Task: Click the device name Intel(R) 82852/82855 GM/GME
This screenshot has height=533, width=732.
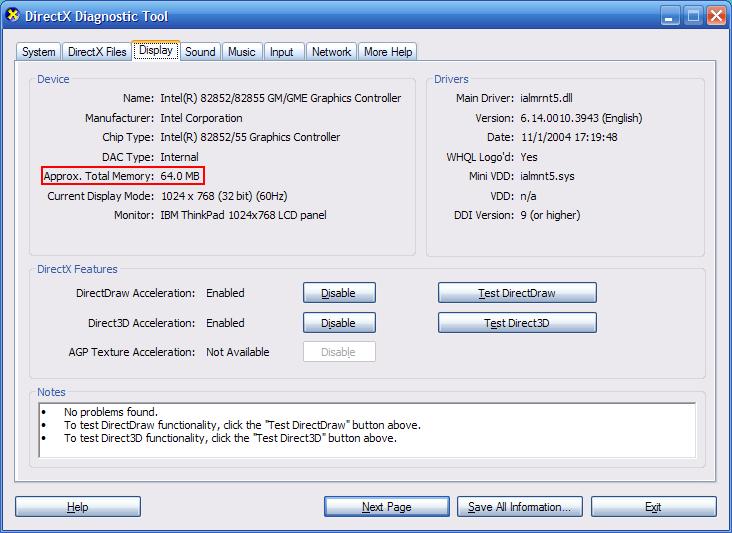Action: click(x=281, y=98)
